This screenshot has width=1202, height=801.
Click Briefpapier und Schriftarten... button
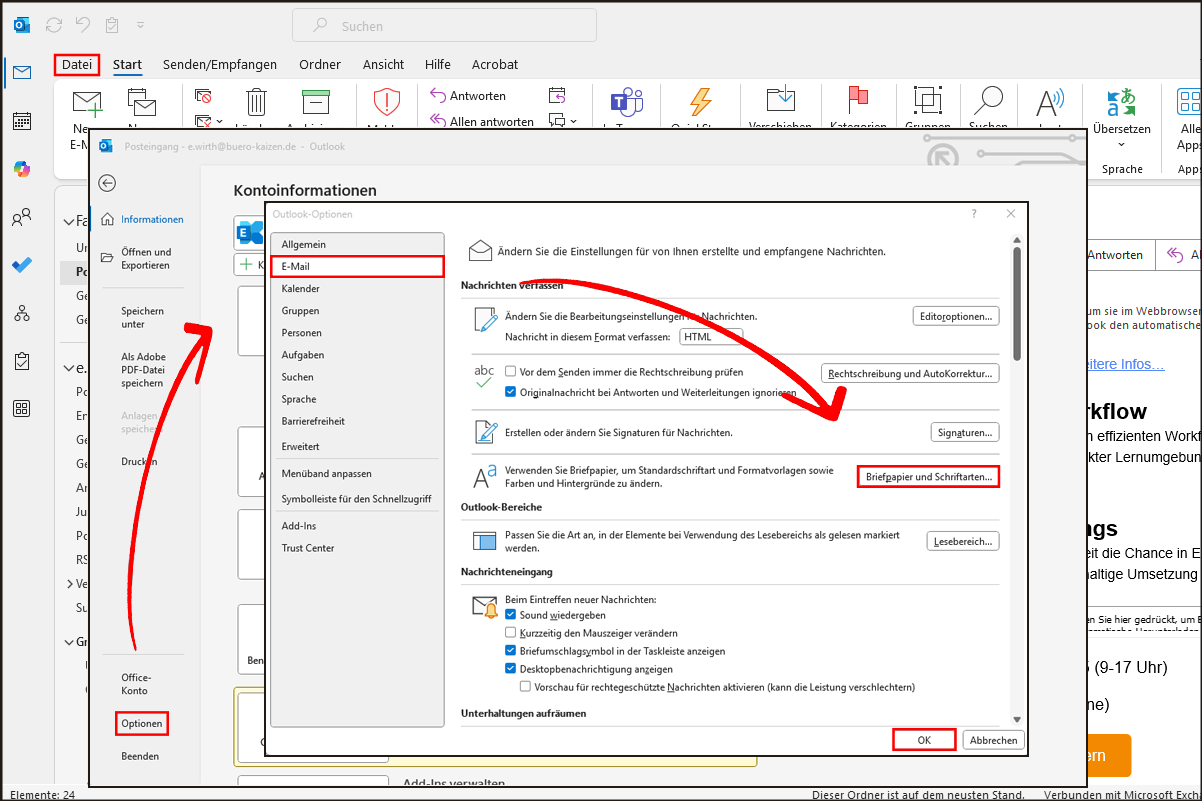tap(929, 477)
